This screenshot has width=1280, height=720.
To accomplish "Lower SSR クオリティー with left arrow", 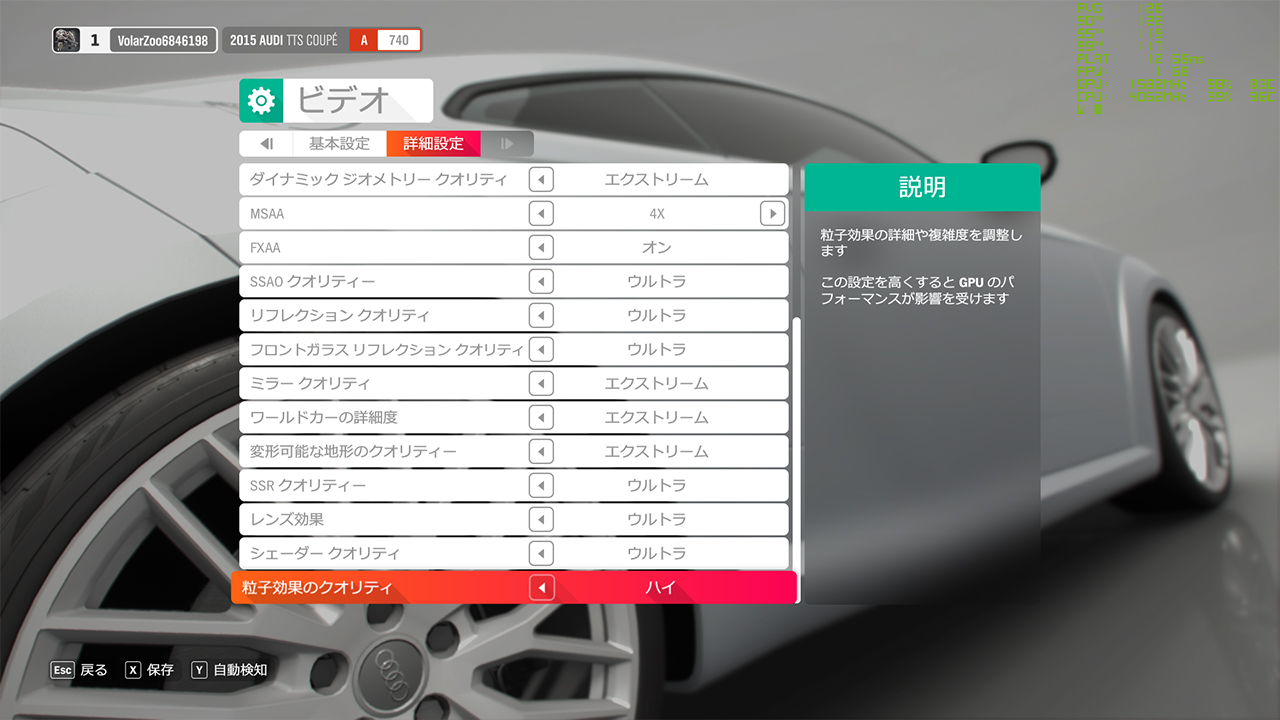I will tap(540, 486).
